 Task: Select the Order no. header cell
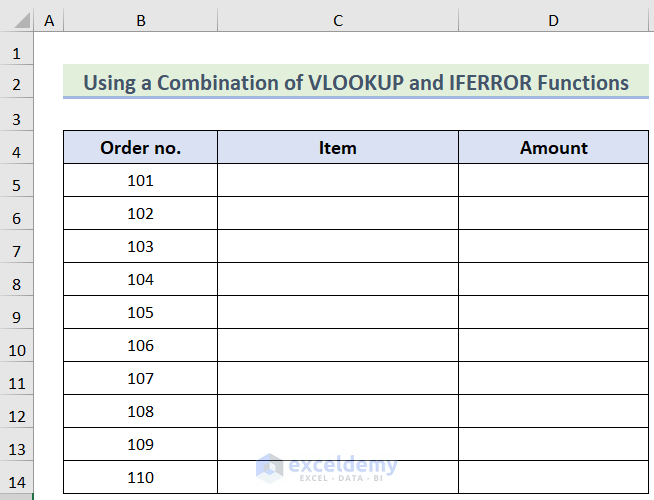[140, 148]
